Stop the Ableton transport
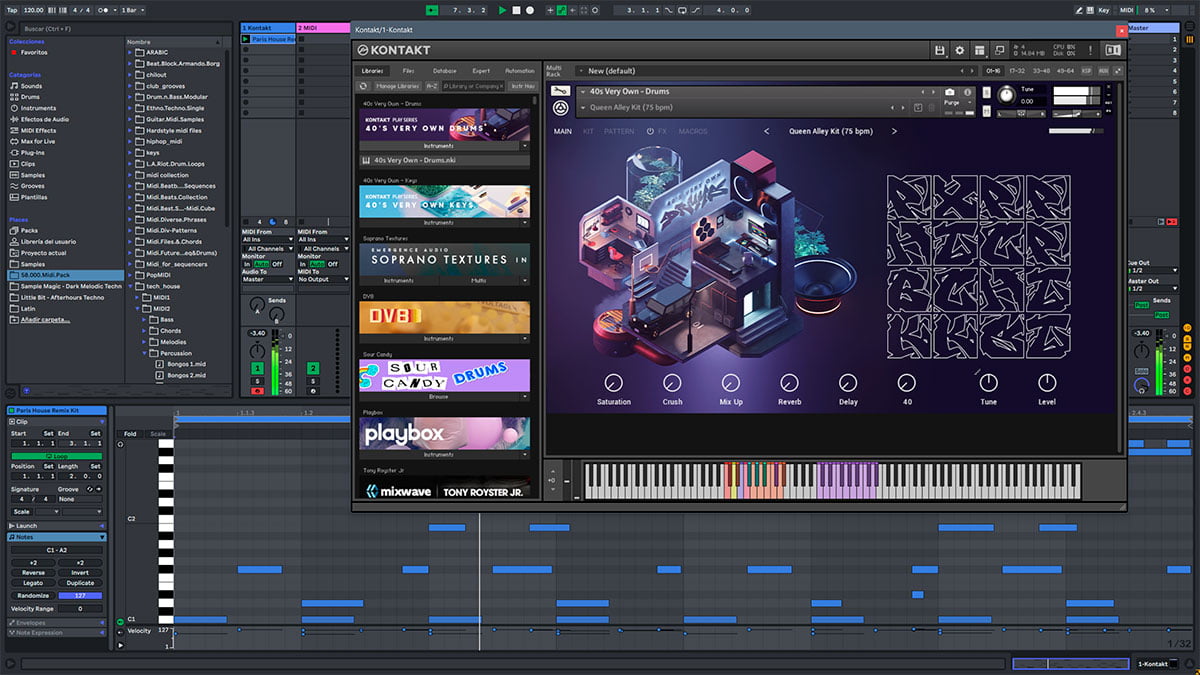The height and width of the screenshot is (675, 1200). tap(516, 10)
